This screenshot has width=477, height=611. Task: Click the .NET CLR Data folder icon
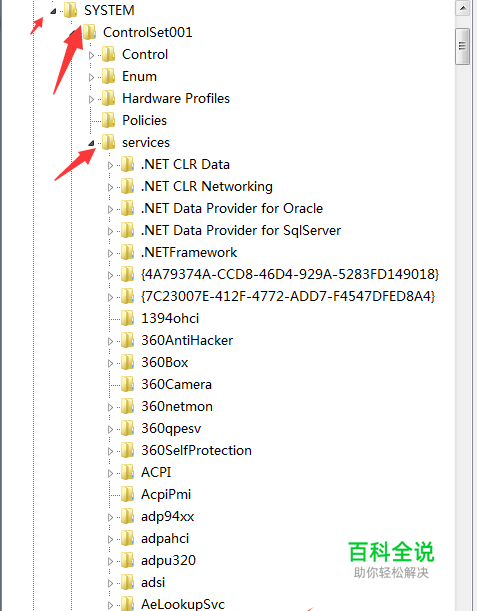pyautogui.click(x=127, y=164)
